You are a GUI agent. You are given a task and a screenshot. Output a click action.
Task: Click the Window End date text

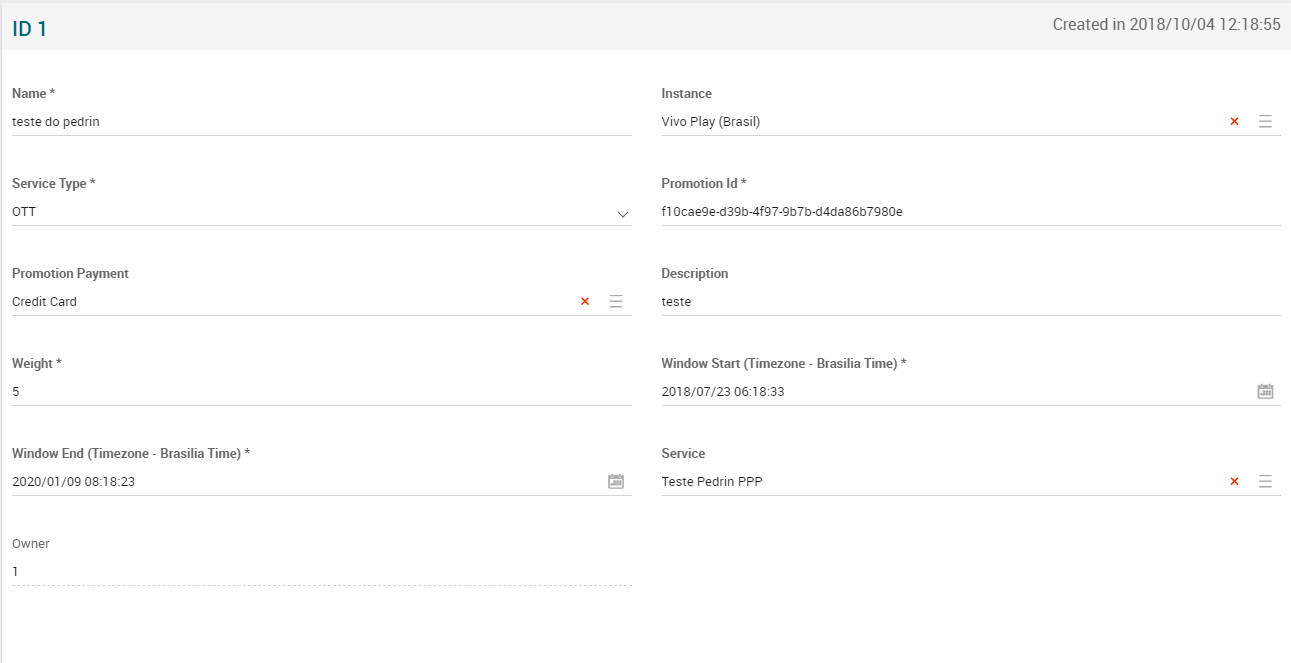pyautogui.click(x=73, y=482)
